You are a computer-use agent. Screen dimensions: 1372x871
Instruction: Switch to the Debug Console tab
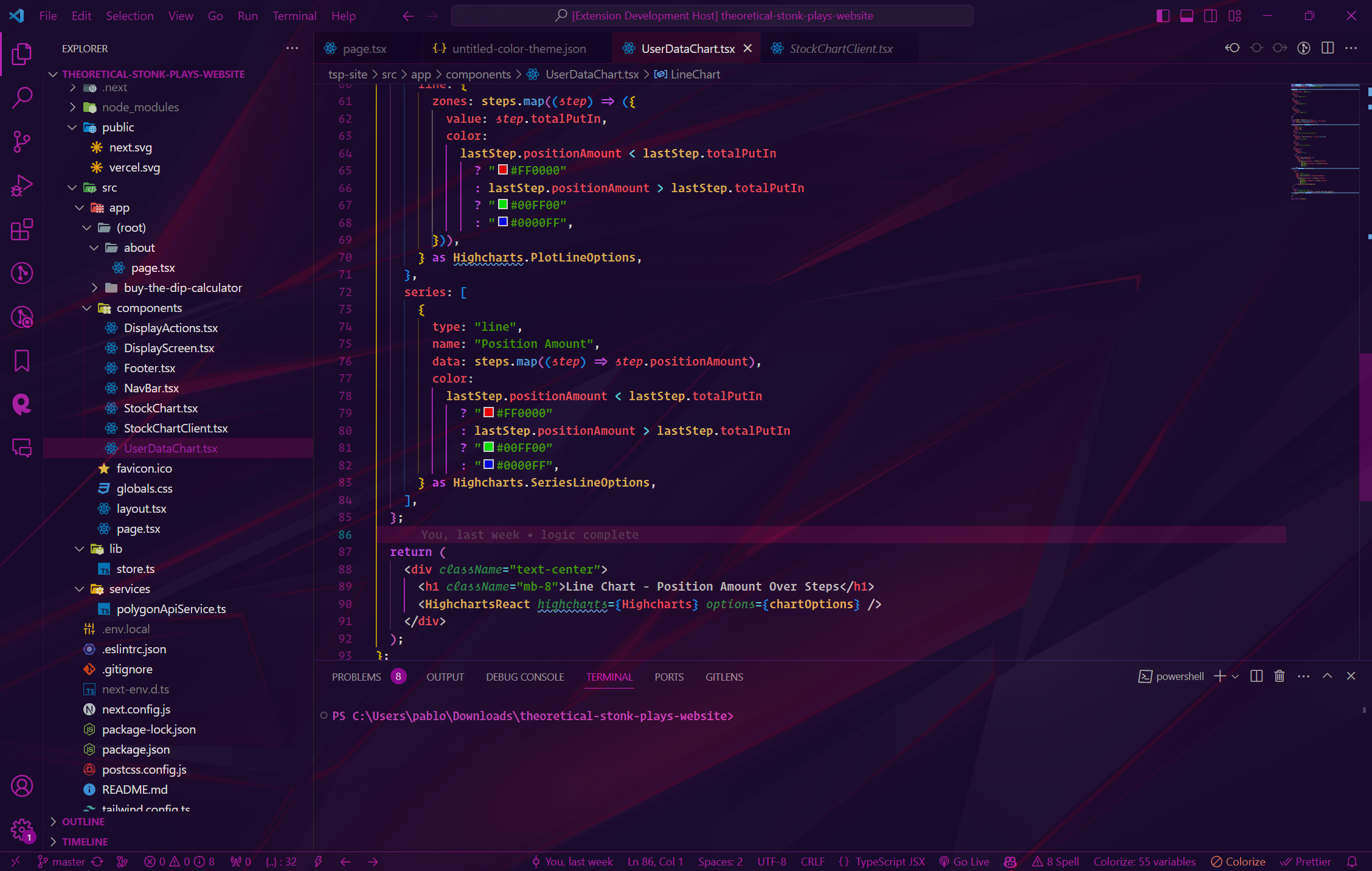click(525, 677)
